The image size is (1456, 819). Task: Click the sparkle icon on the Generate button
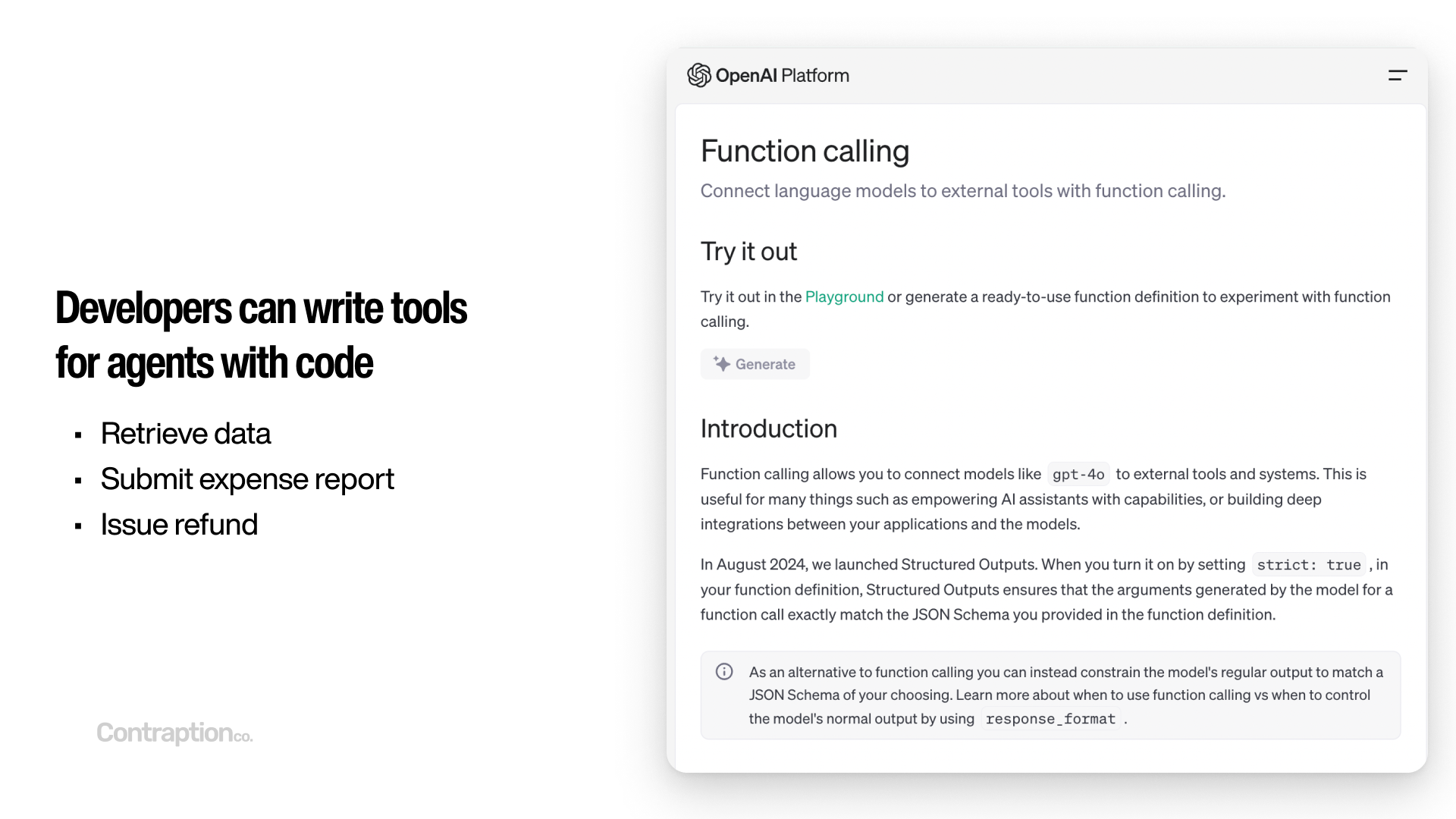coord(720,364)
